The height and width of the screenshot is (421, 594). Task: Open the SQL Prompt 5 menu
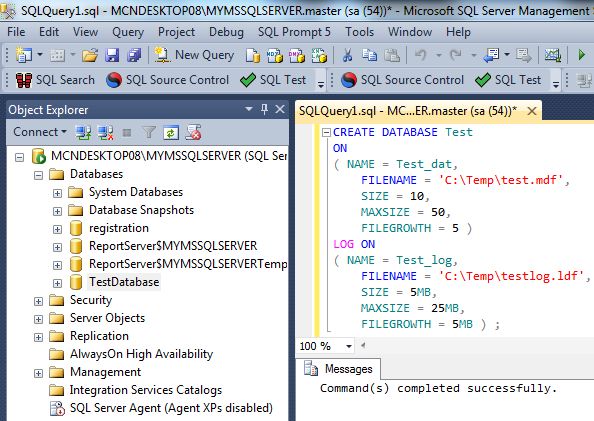point(294,32)
